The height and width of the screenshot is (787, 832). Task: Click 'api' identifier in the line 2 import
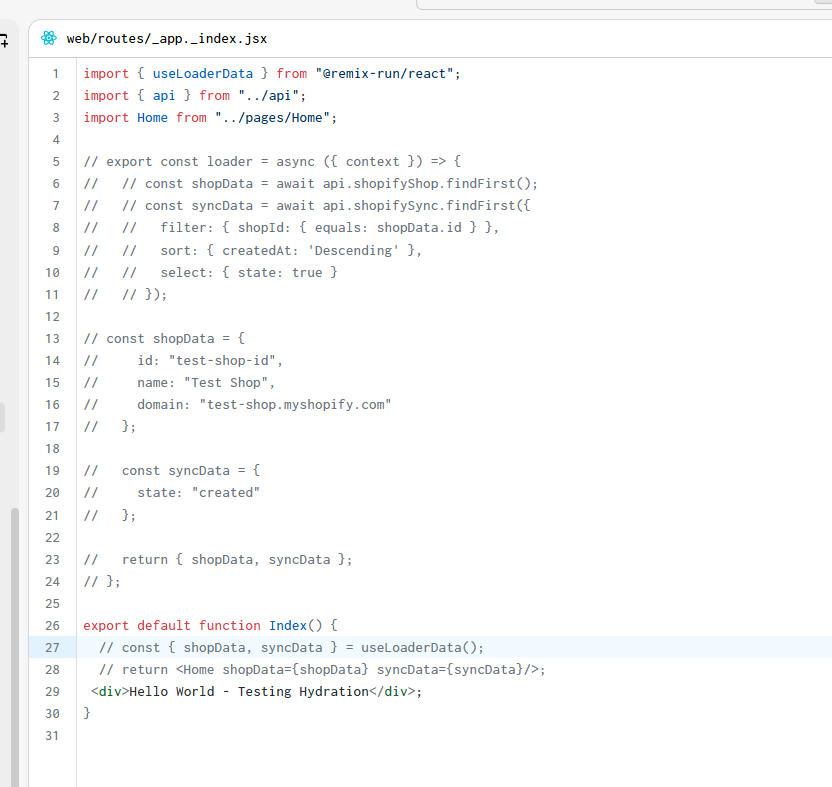click(x=164, y=96)
